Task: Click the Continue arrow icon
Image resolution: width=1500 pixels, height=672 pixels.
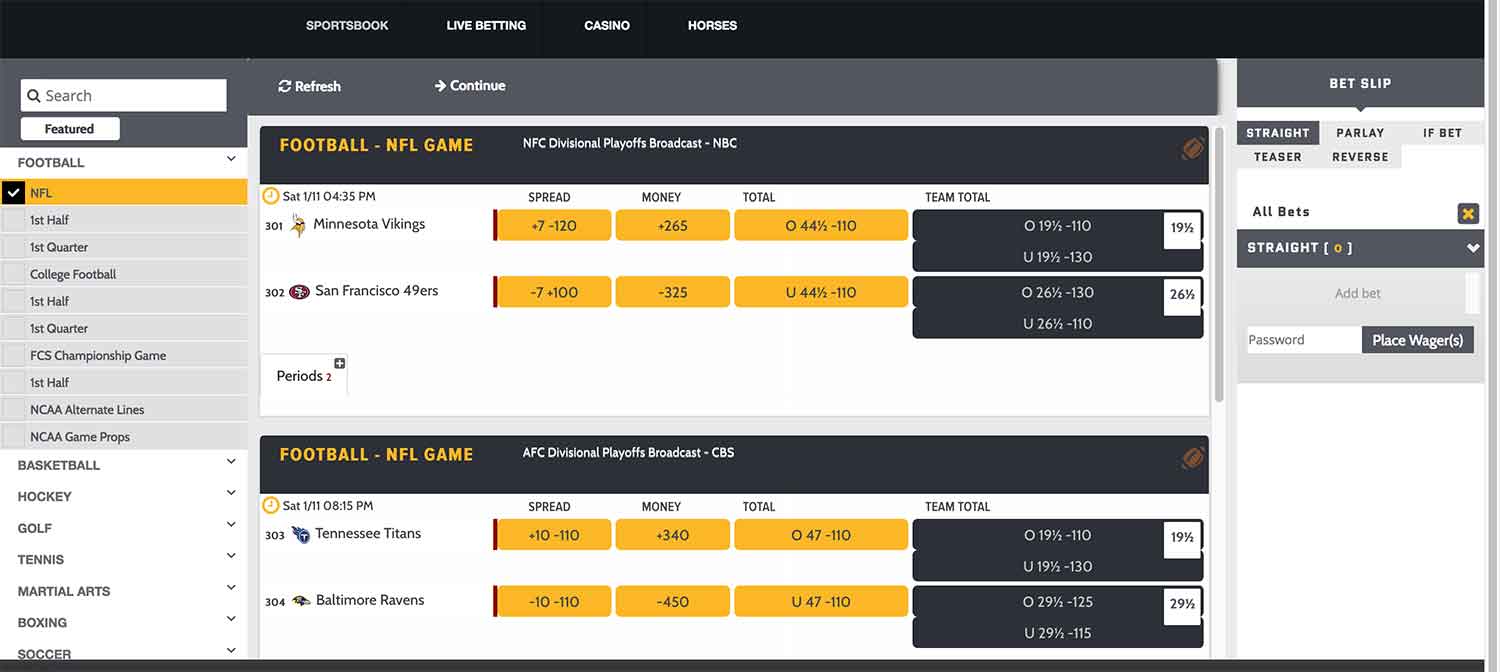Action: click(x=439, y=86)
